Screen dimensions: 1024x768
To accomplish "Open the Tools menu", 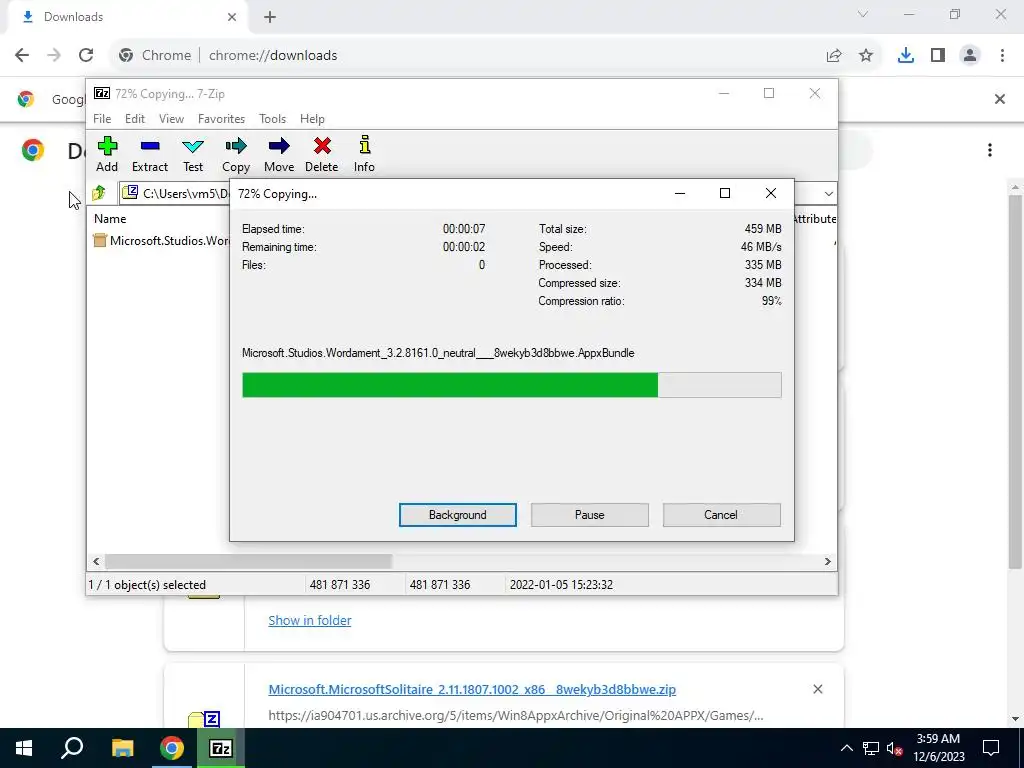I will coord(272,119).
